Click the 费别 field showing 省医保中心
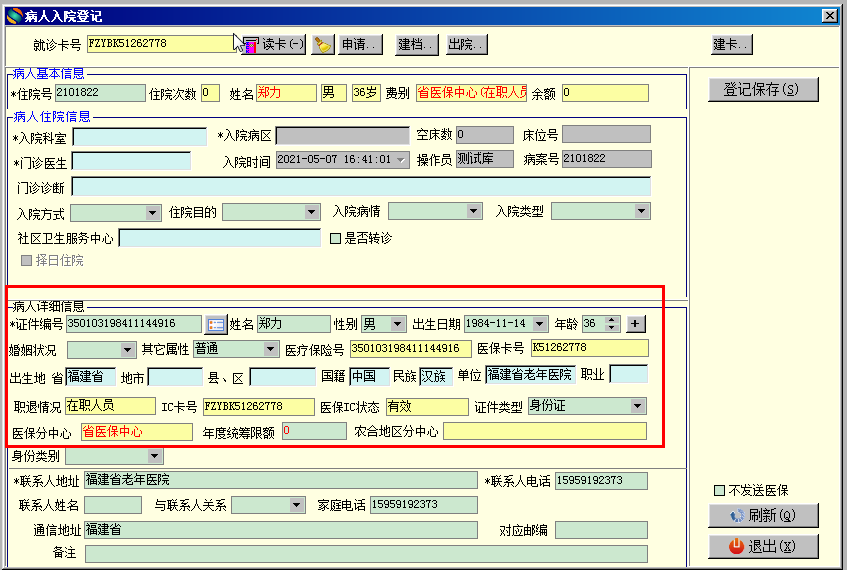The width and height of the screenshot is (847, 570). (x=472, y=93)
